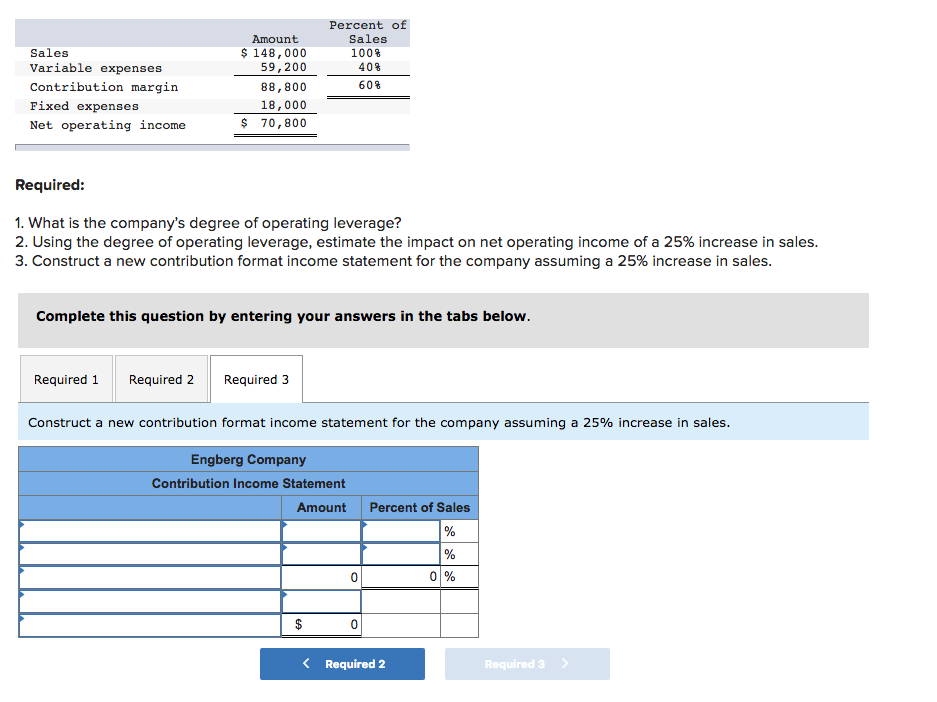The height and width of the screenshot is (702, 937).
Task: Click the Engberg Company title row
Action: coord(249,459)
